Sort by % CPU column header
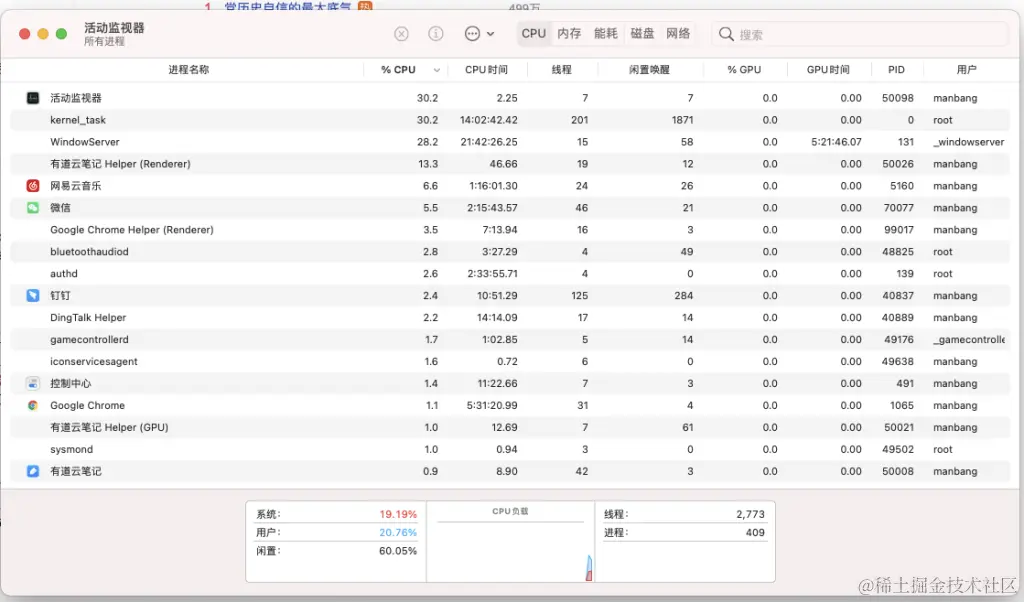This screenshot has width=1024, height=602. click(398, 70)
